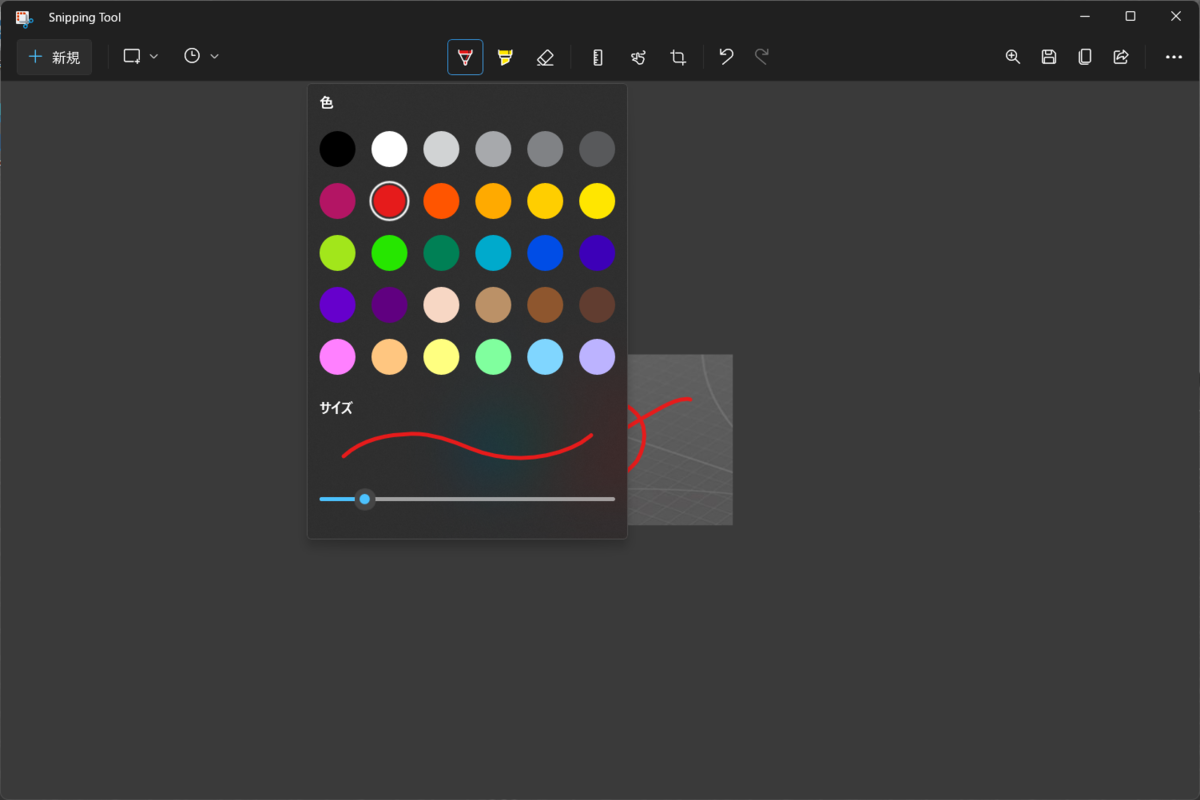The image size is (1200, 800).
Task: Choose the bright yellow swatch at row end
Action: click(597, 201)
